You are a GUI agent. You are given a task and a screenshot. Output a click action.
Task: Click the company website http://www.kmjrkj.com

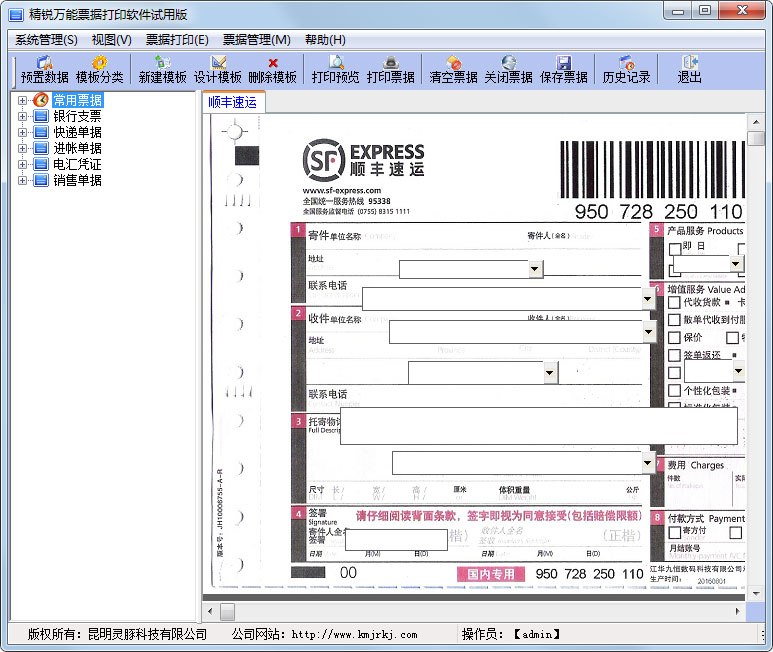click(x=354, y=635)
